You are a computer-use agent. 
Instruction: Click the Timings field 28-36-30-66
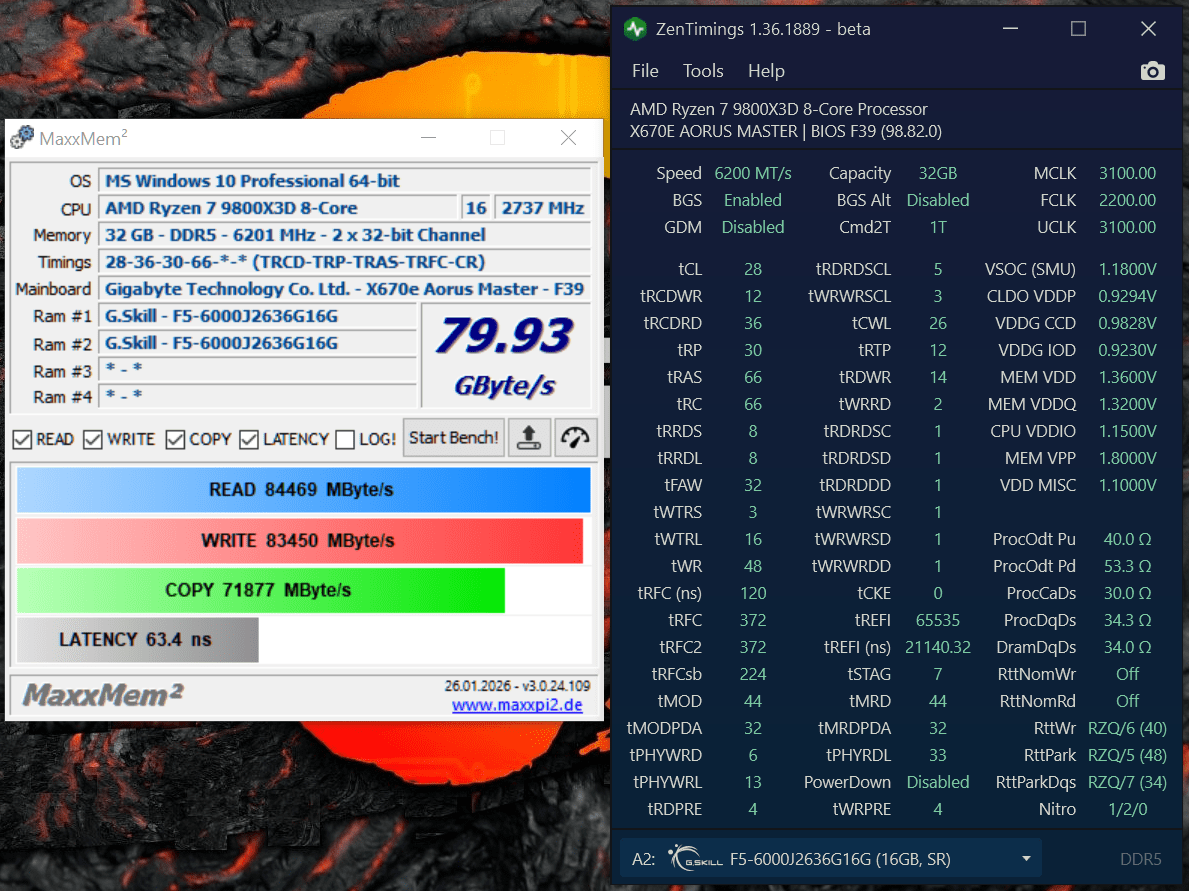tap(344, 262)
